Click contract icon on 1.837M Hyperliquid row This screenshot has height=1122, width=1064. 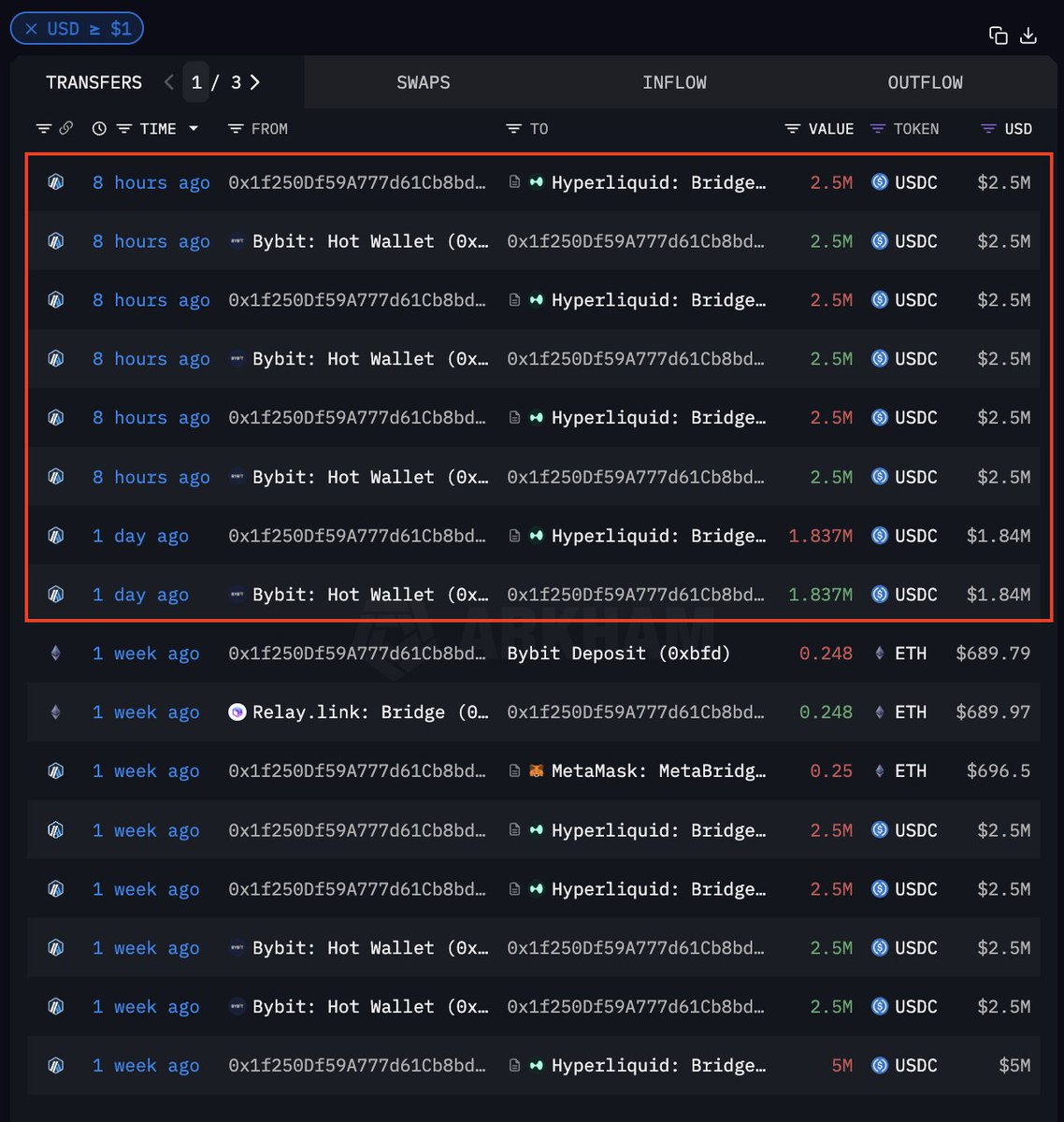[514, 536]
